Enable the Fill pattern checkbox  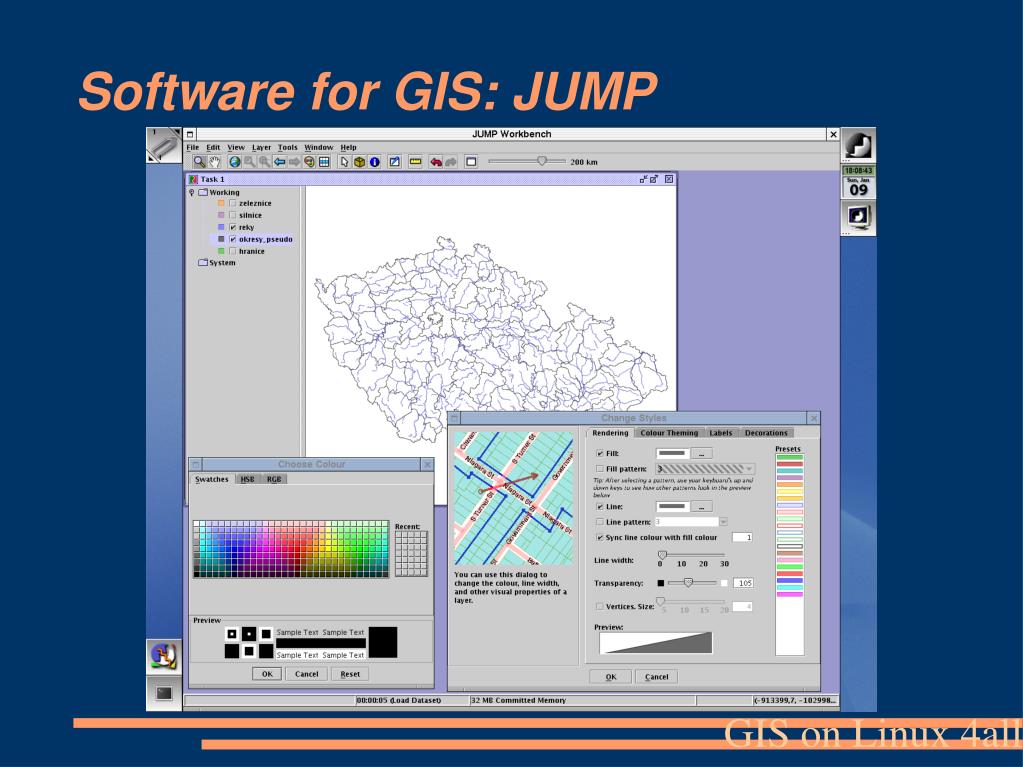pyautogui.click(x=600, y=469)
